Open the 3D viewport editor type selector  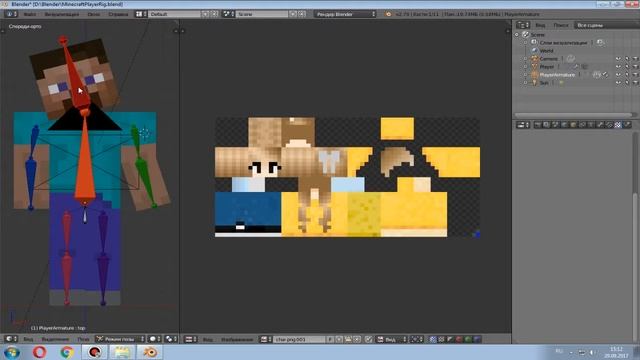(11, 339)
